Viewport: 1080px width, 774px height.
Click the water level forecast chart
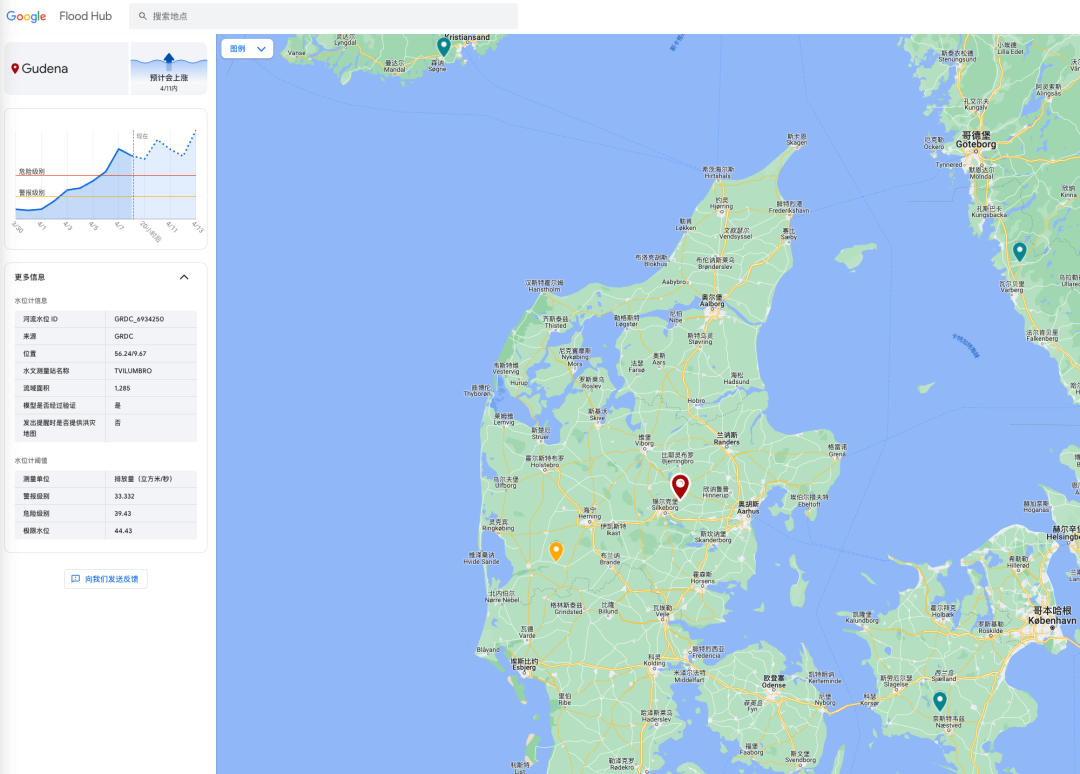pos(106,178)
